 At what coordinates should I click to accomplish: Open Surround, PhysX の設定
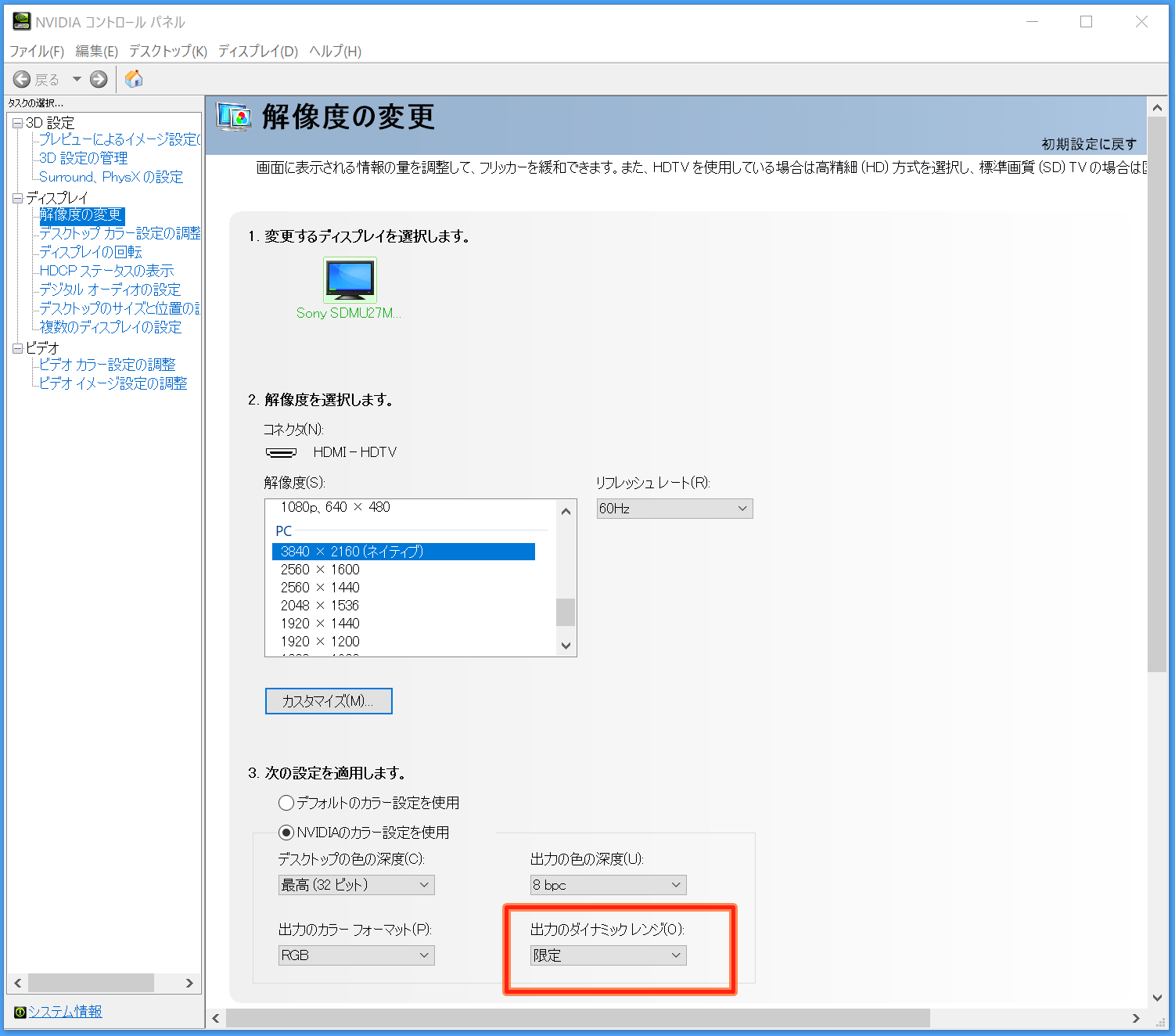click(x=111, y=177)
